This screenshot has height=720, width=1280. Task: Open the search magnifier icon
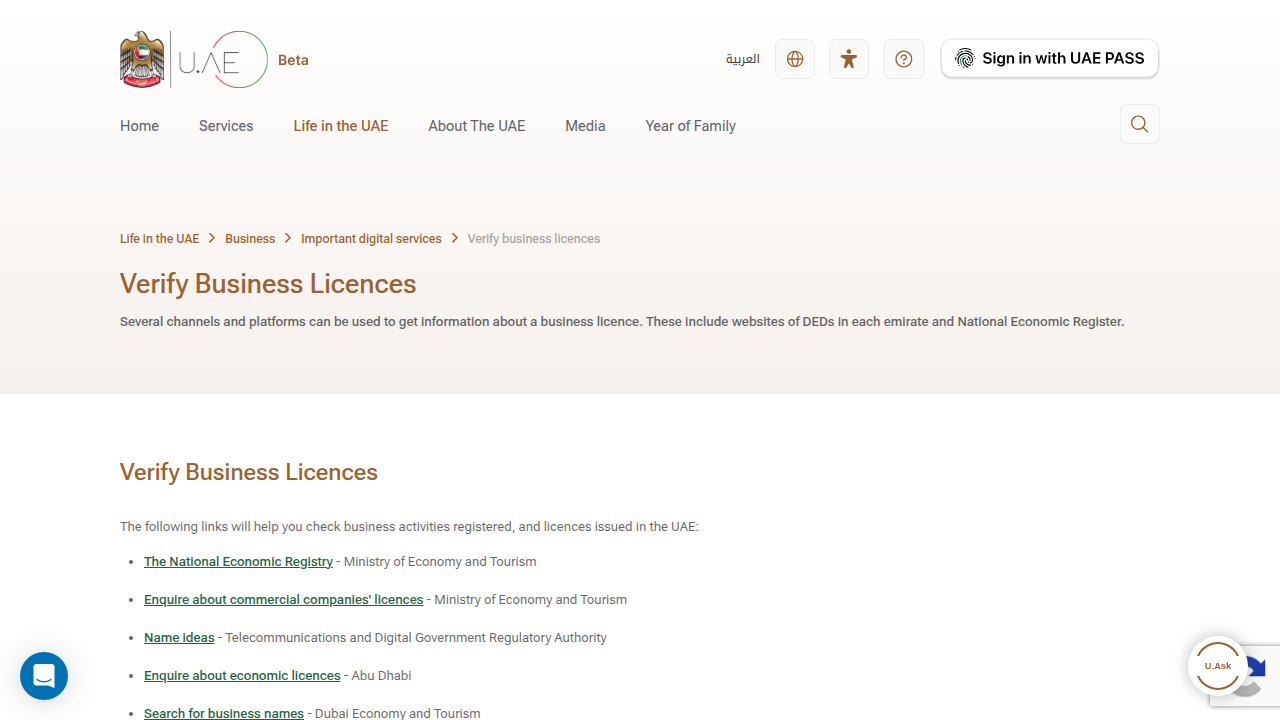pyautogui.click(x=1140, y=124)
